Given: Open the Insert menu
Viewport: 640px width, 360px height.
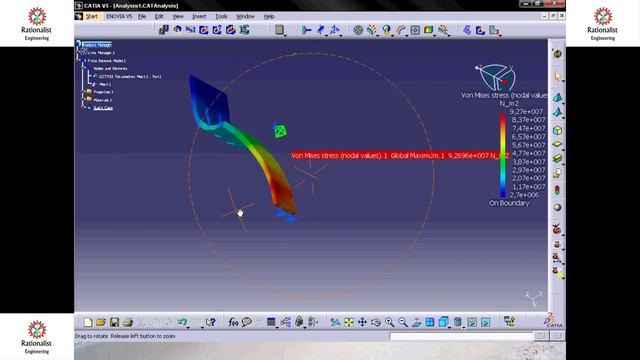Looking at the screenshot, I should pyautogui.click(x=199, y=16).
